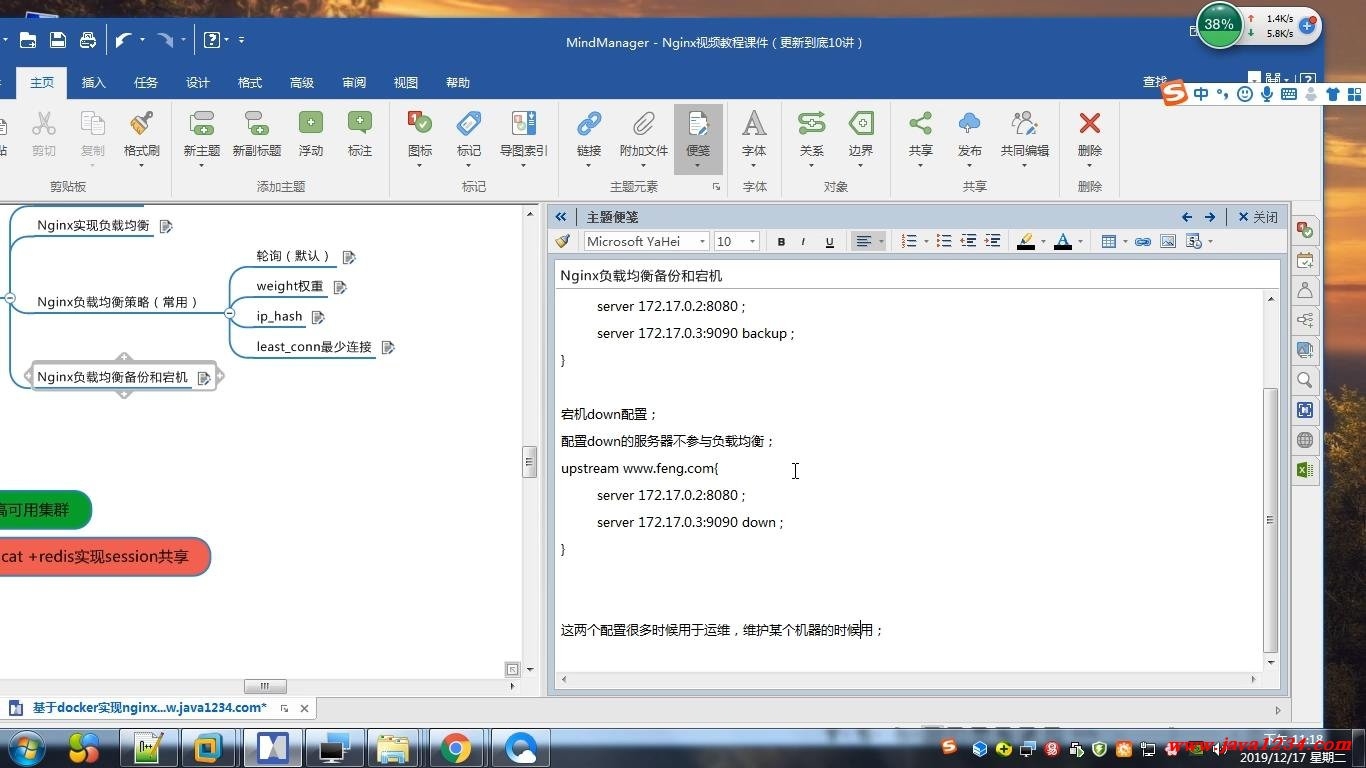Open the 共享 share icon
Screen dimensions: 1366x768
920,125
